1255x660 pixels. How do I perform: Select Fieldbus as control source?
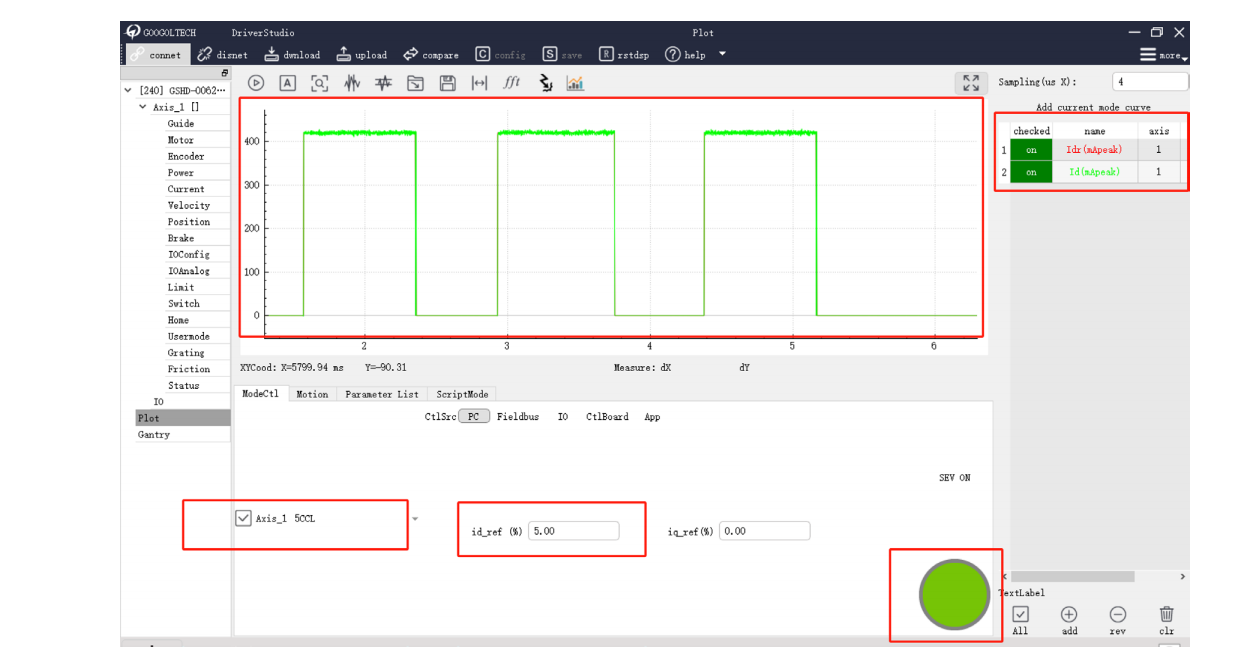click(517, 417)
